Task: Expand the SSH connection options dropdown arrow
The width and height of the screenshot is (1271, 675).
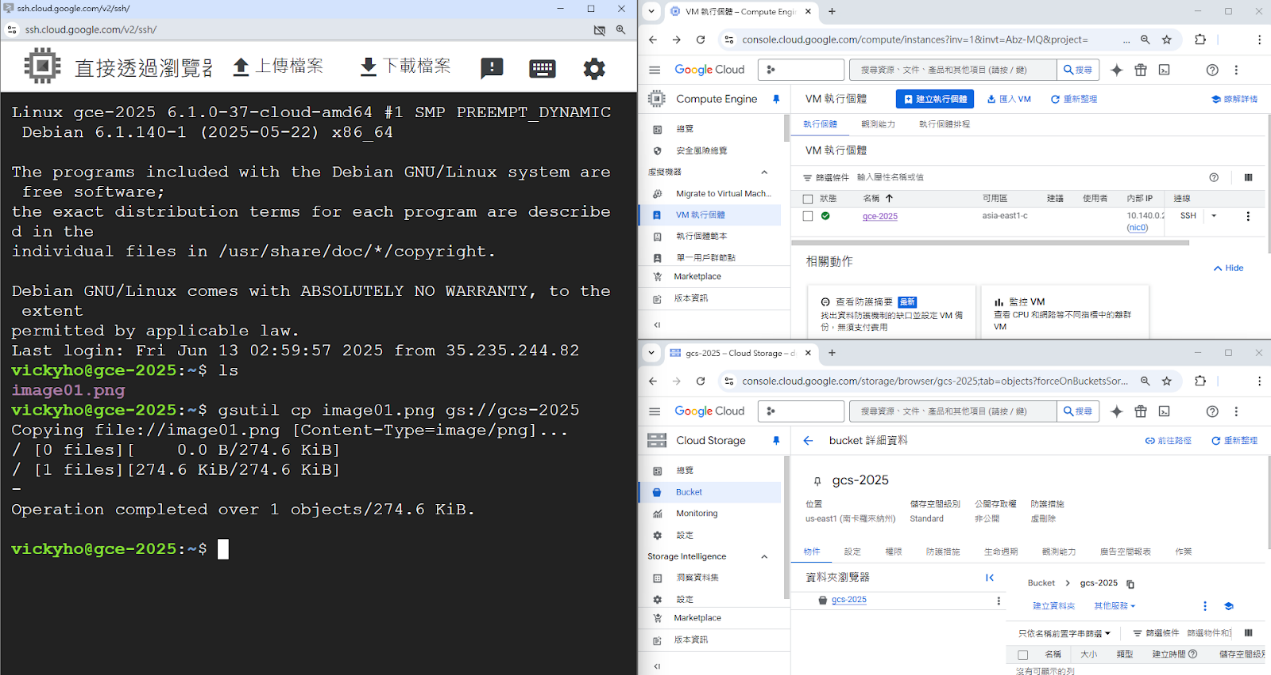Action: click(x=1214, y=216)
